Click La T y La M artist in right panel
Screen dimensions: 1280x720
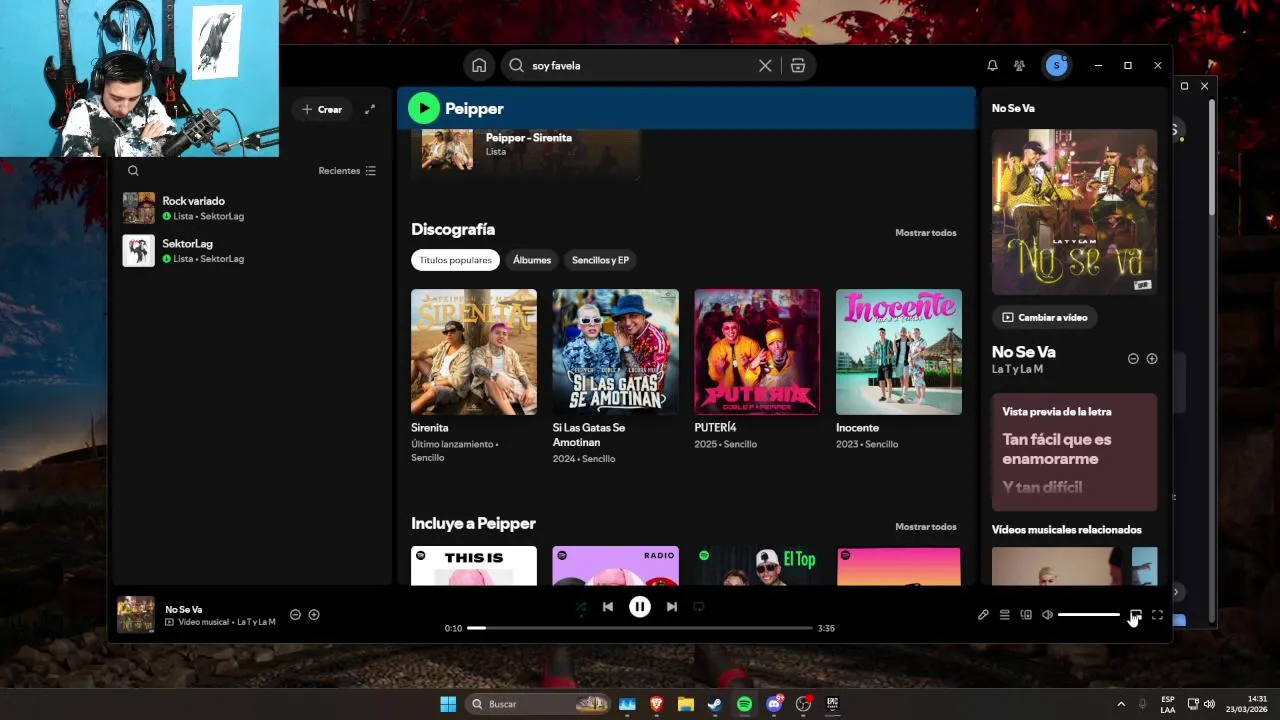(x=1017, y=369)
